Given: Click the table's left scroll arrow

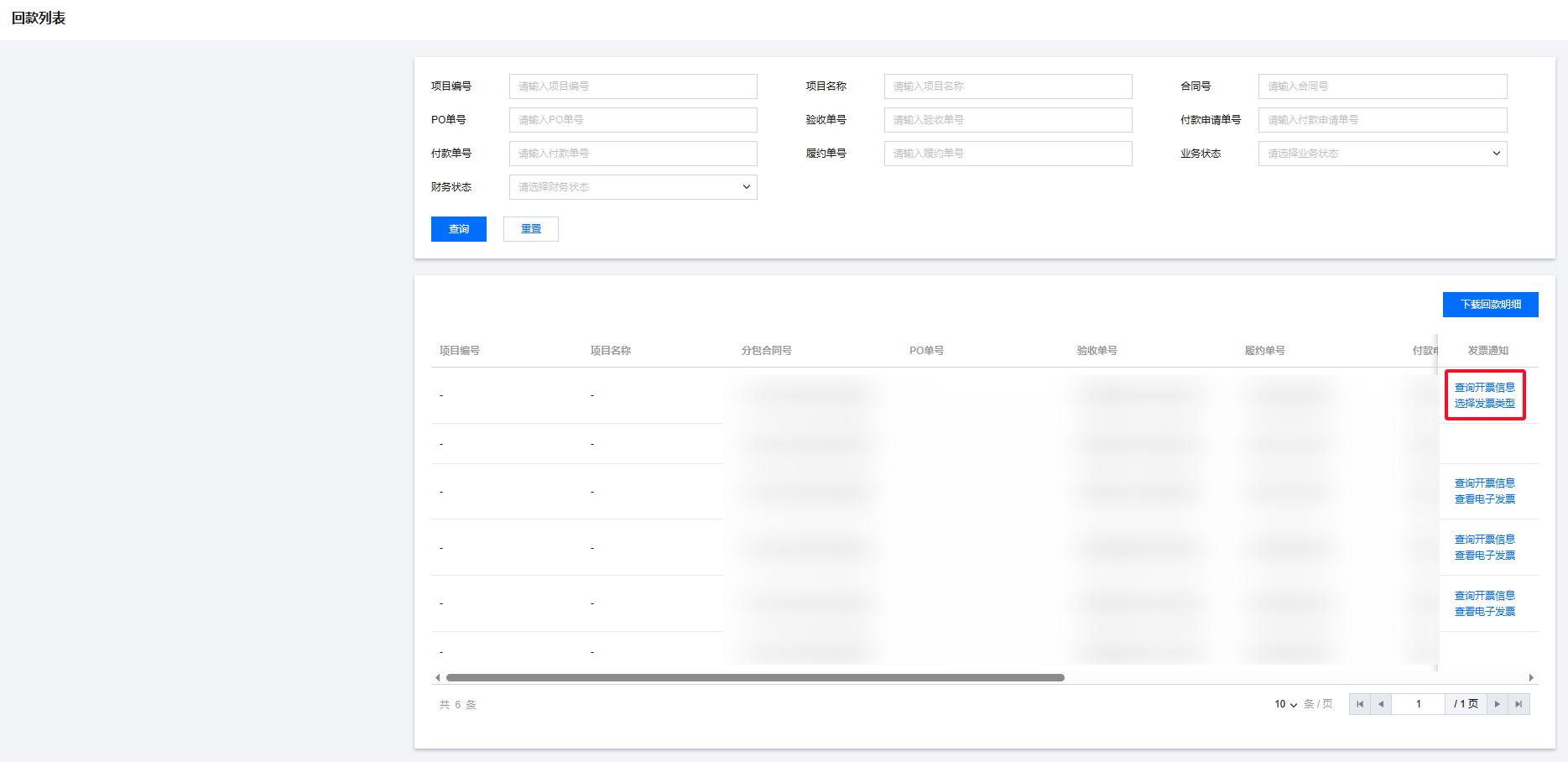Looking at the screenshot, I should 437,677.
